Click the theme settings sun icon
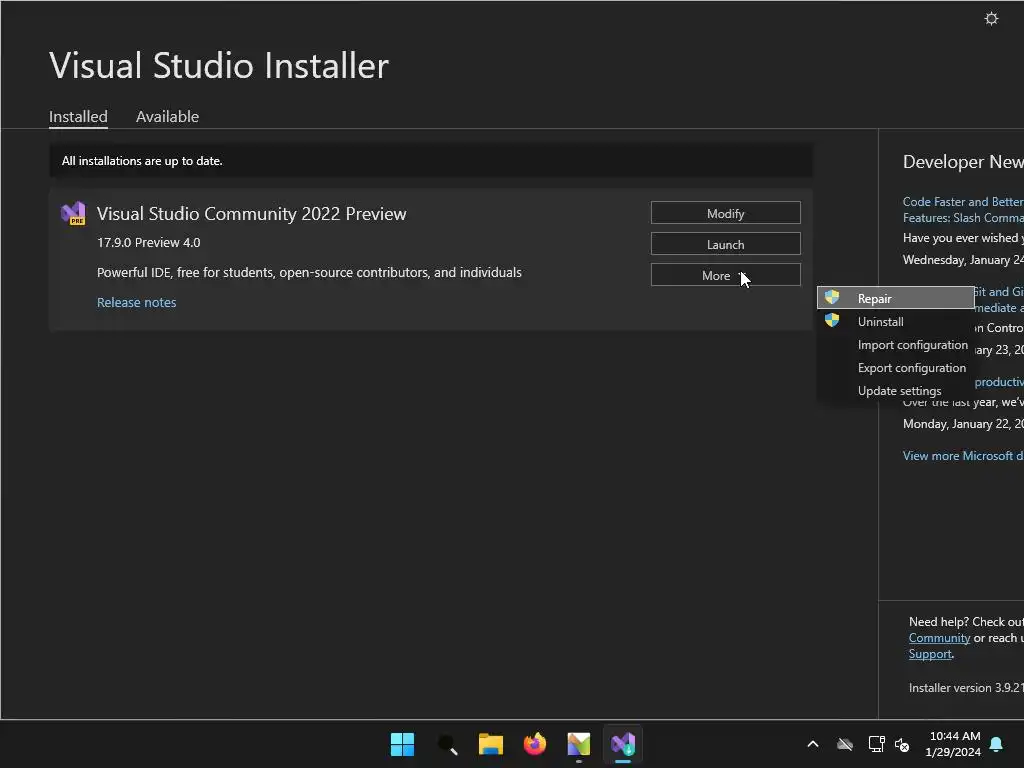Viewport: 1024px width, 768px height. (x=991, y=19)
